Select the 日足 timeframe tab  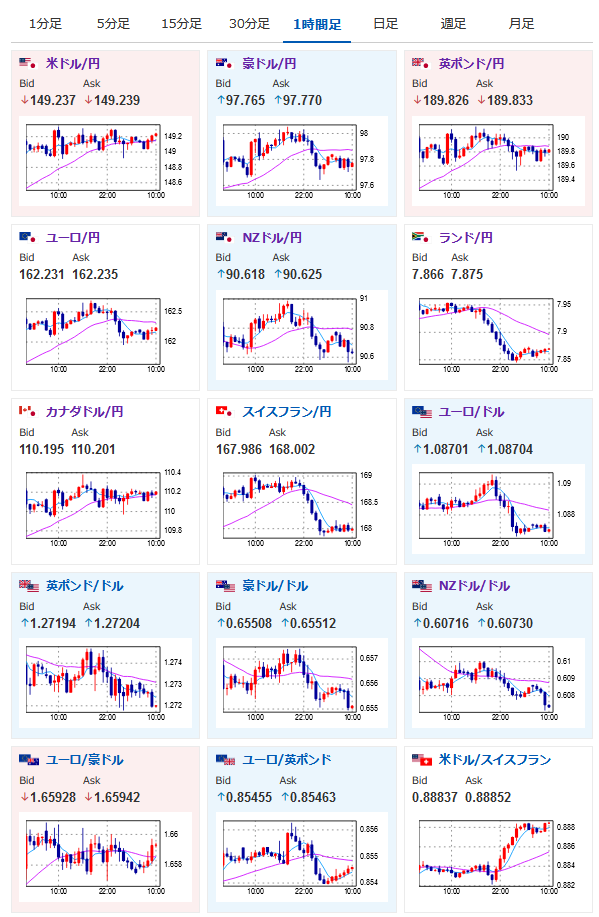(x=385, y=24)
